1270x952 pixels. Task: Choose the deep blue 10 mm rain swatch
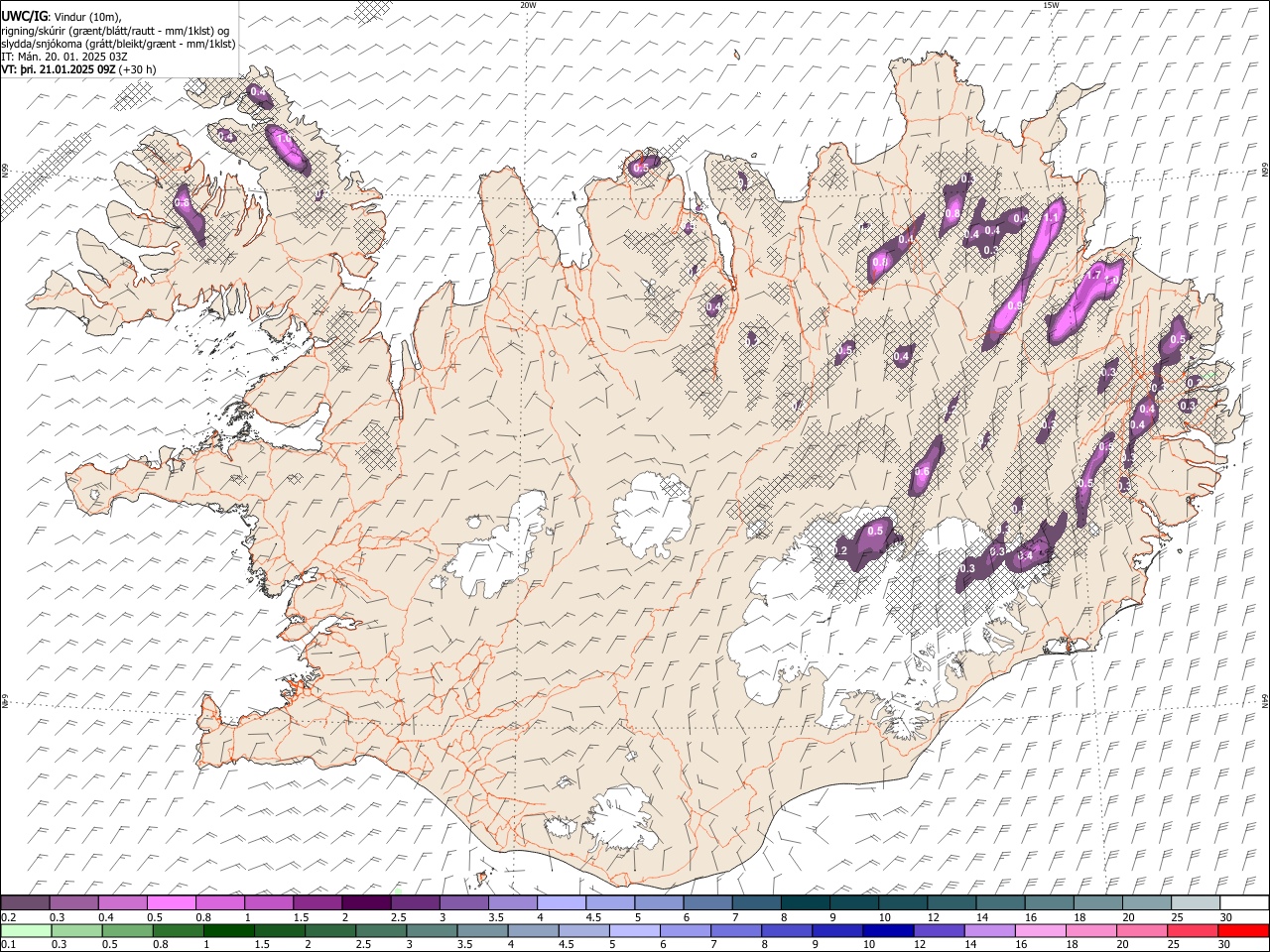pos(888,930)
